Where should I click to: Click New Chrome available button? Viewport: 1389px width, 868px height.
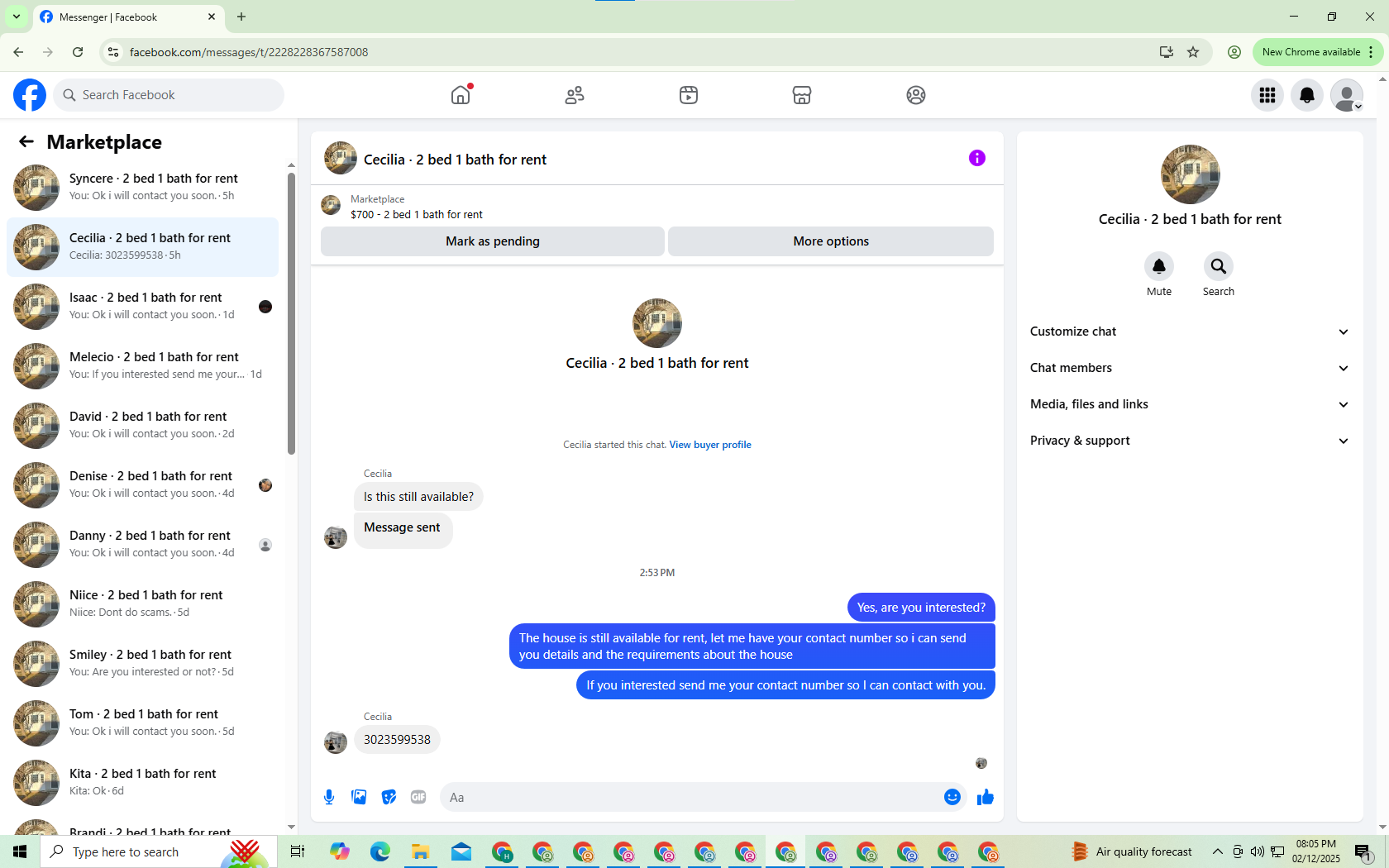[x=1311, y=52]
